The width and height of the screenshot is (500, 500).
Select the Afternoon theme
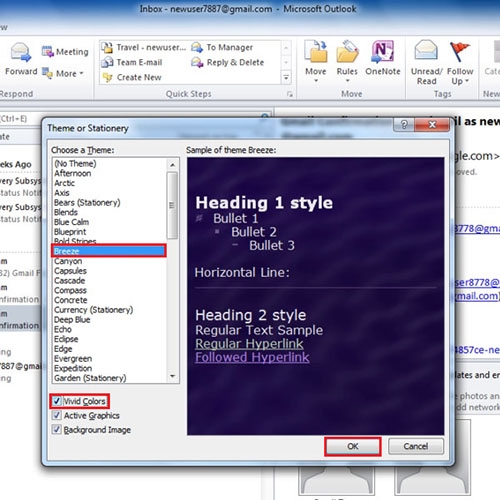click(73, 173)
